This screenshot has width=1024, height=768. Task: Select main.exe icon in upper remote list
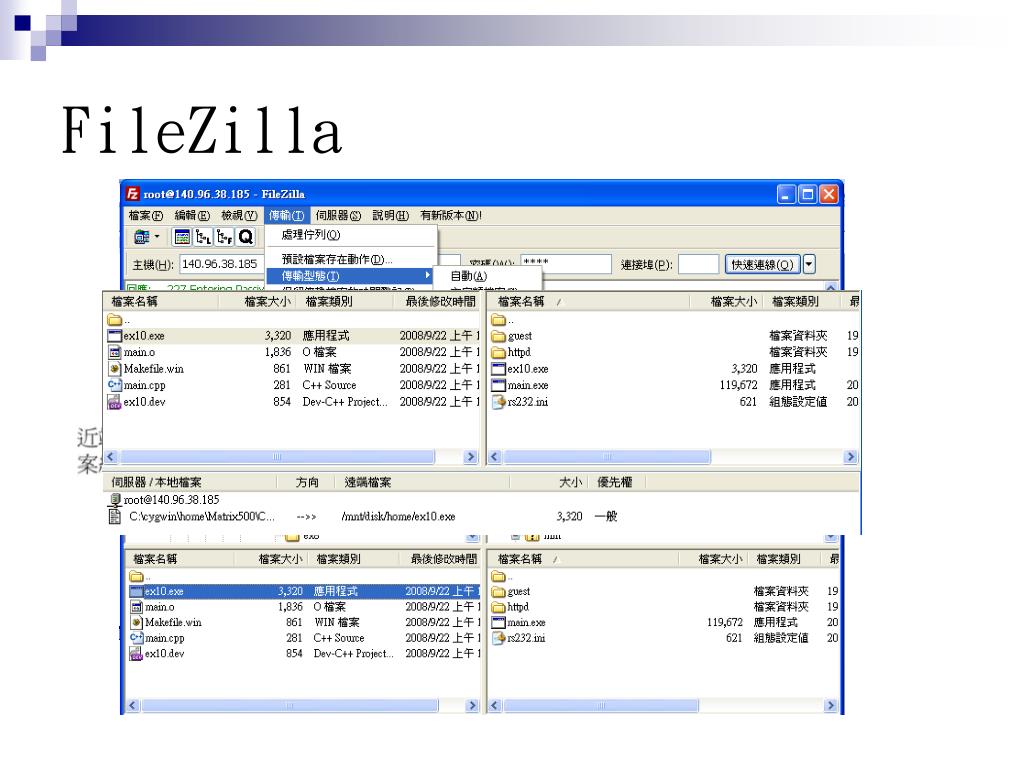point(499,385)
